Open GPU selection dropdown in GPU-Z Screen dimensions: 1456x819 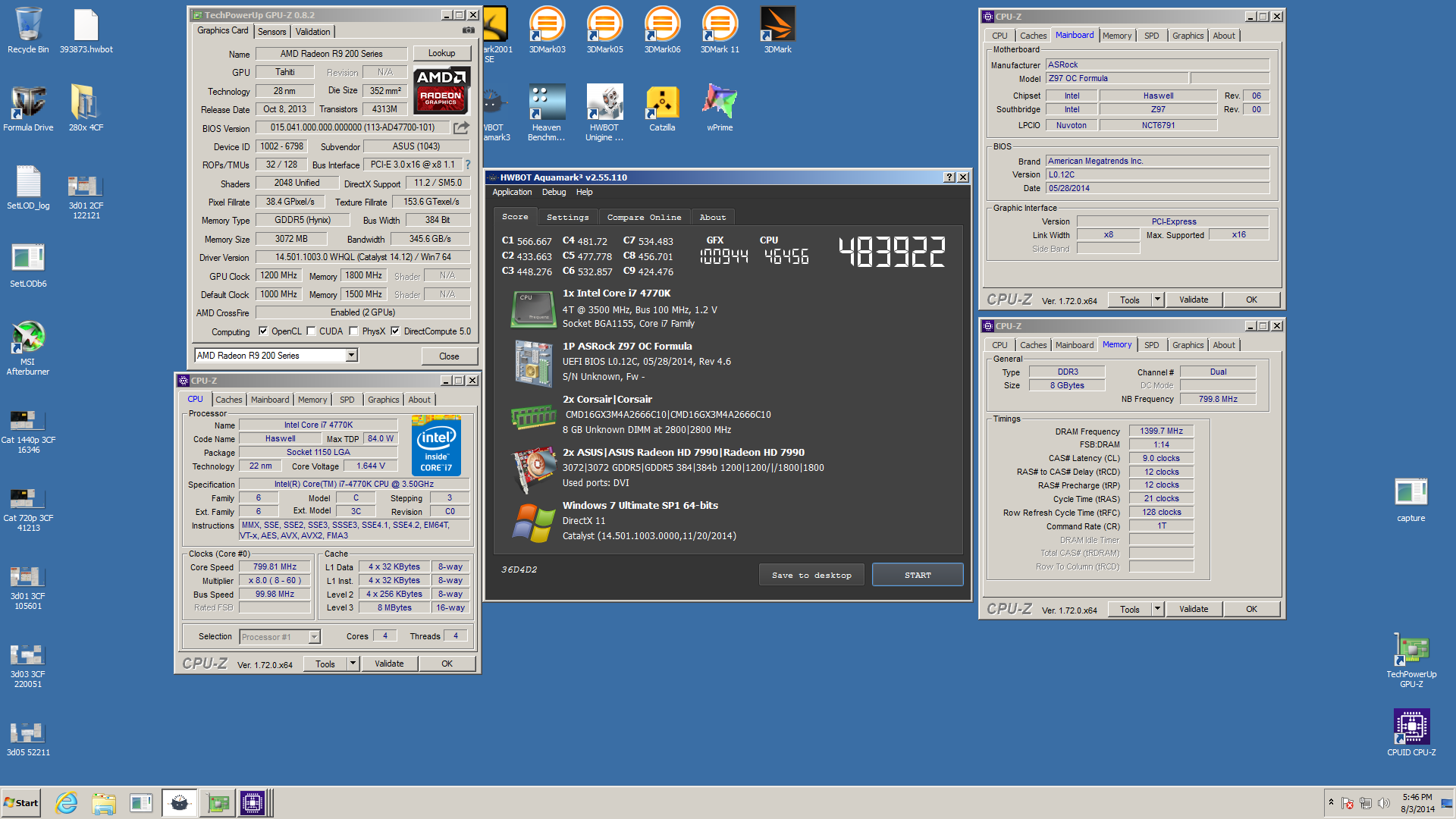(351, 356)
